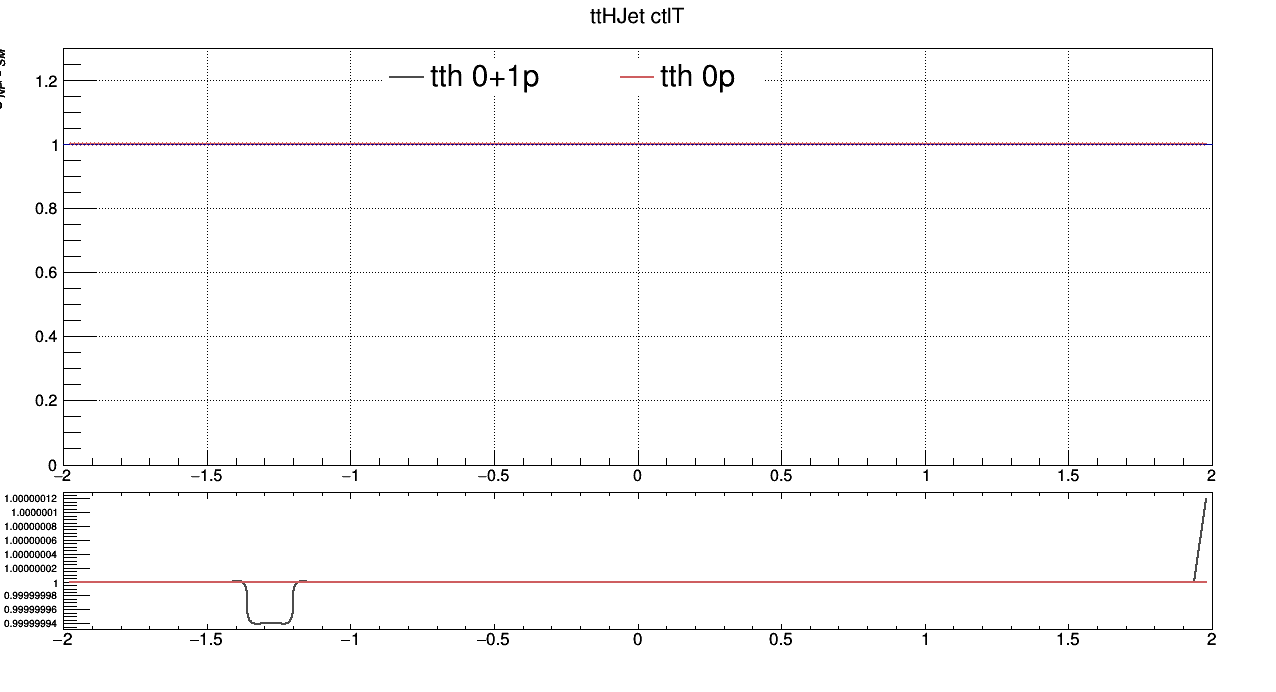
Task: Click the '−1.5' label on lower ratio x-axis
Action: click(x=207, y=638)
